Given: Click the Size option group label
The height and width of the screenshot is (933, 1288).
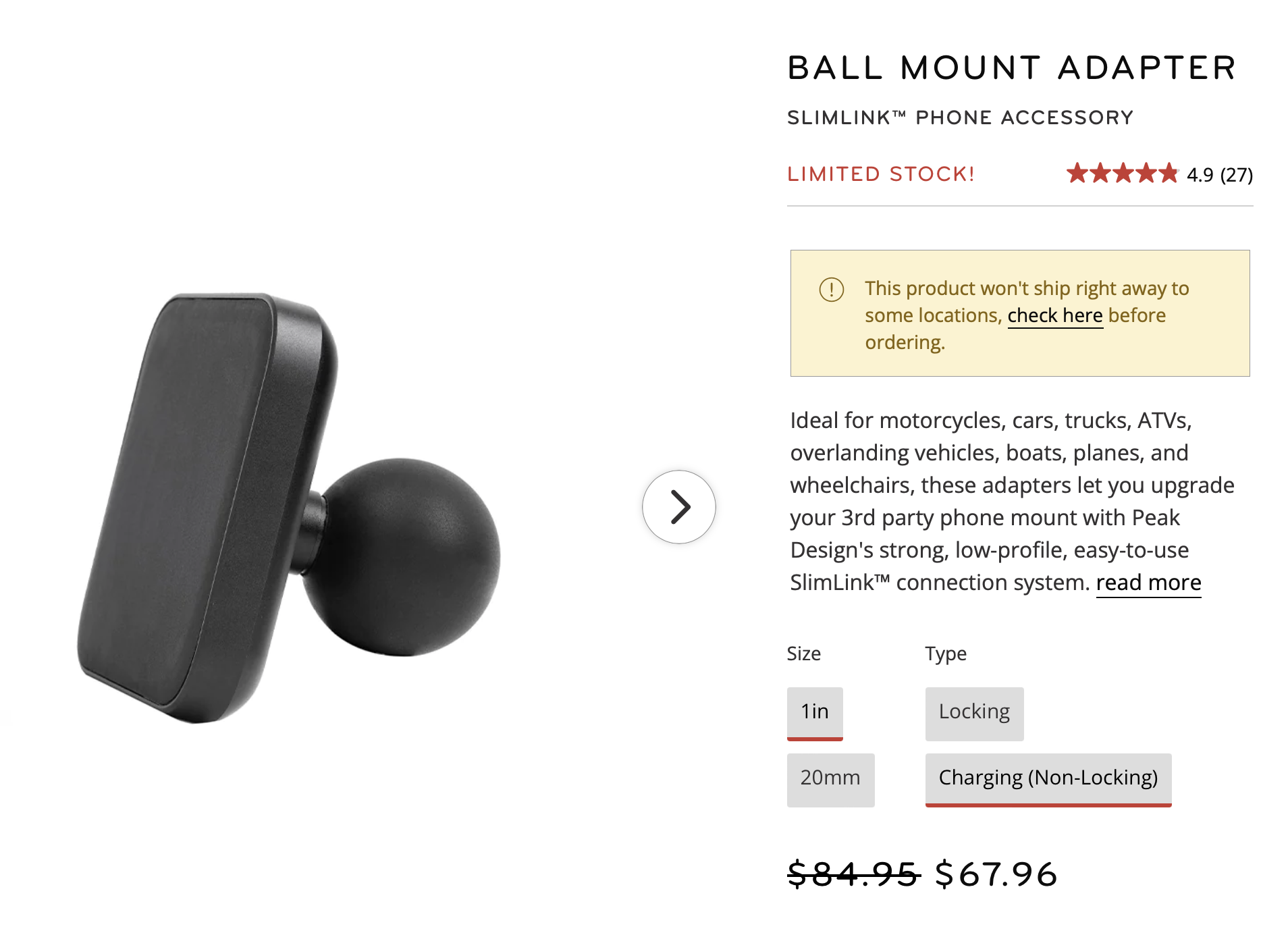Looking at the screenshot, I should pyautogui.click(x=804, y=654).
